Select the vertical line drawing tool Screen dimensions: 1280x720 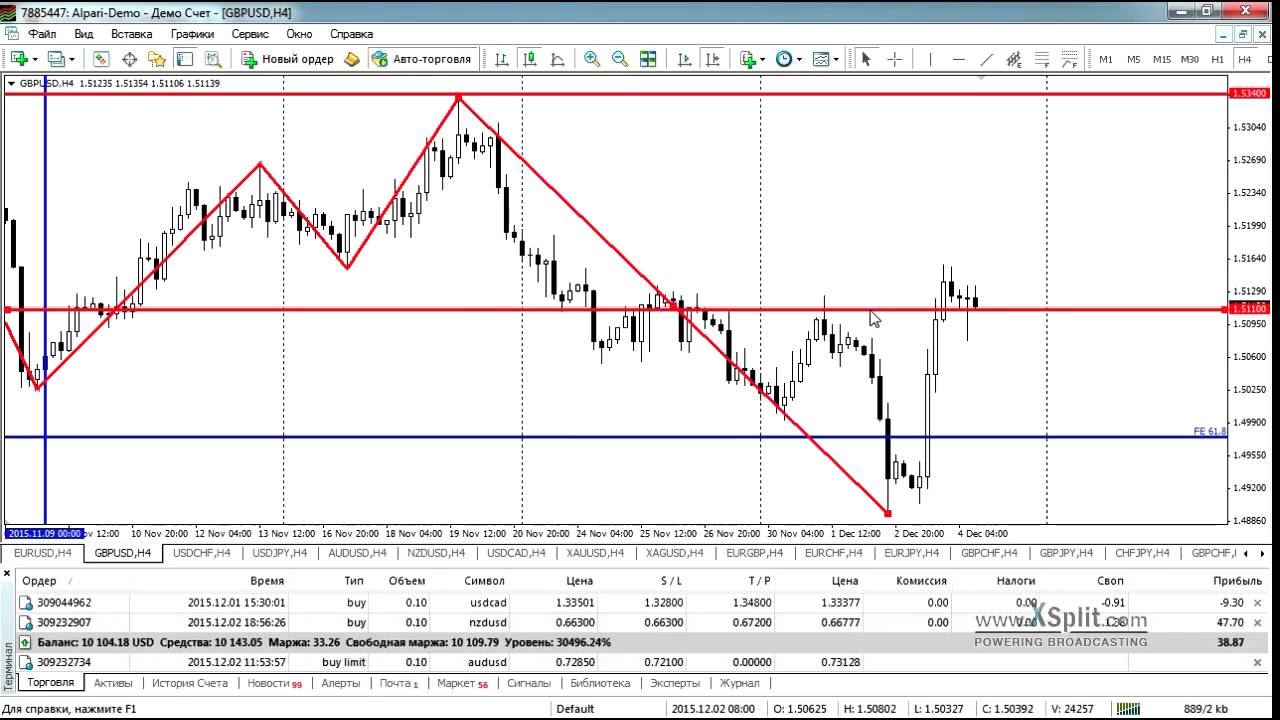(930, 59)
